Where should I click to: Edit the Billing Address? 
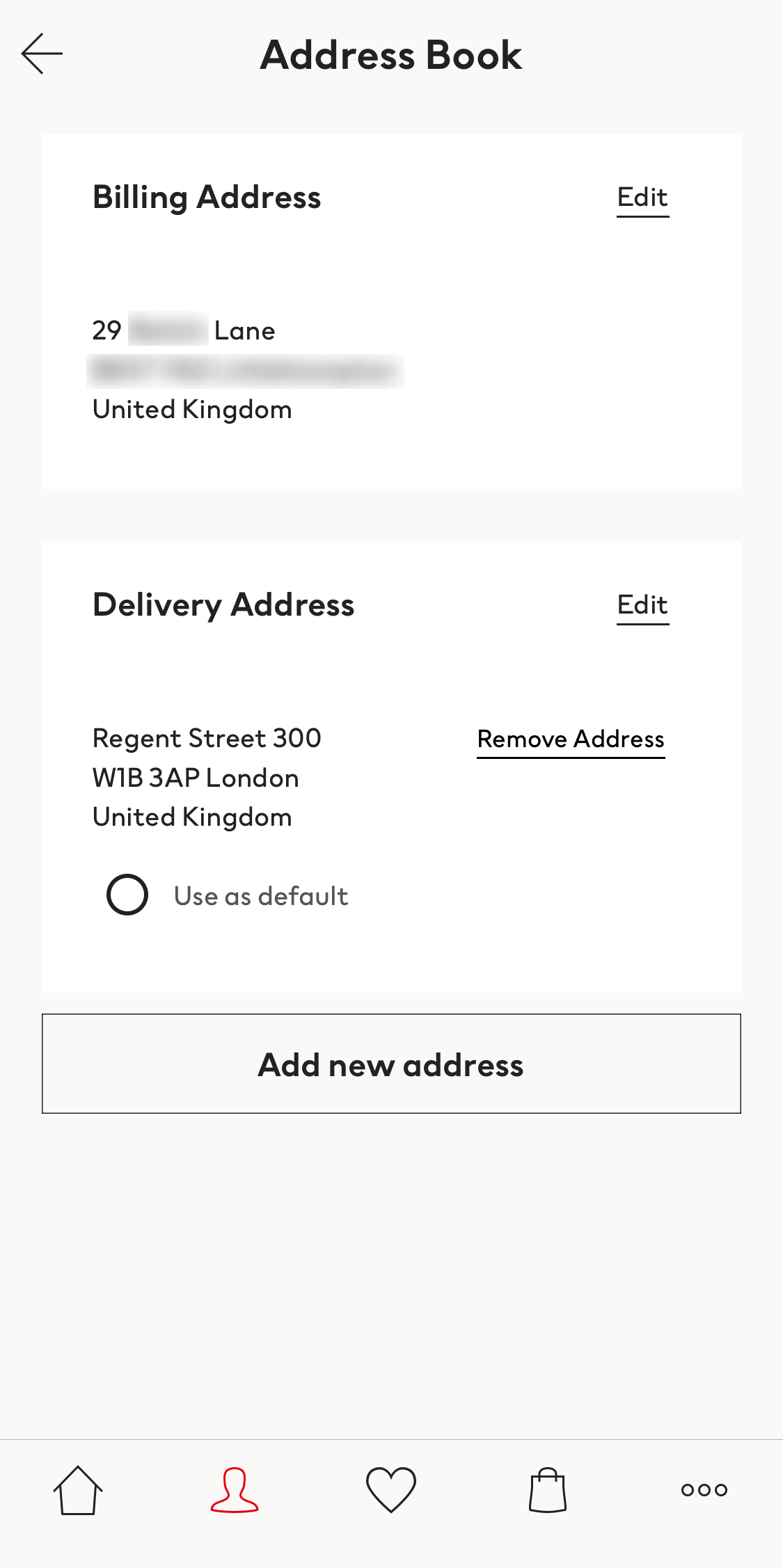click(642, 197)
